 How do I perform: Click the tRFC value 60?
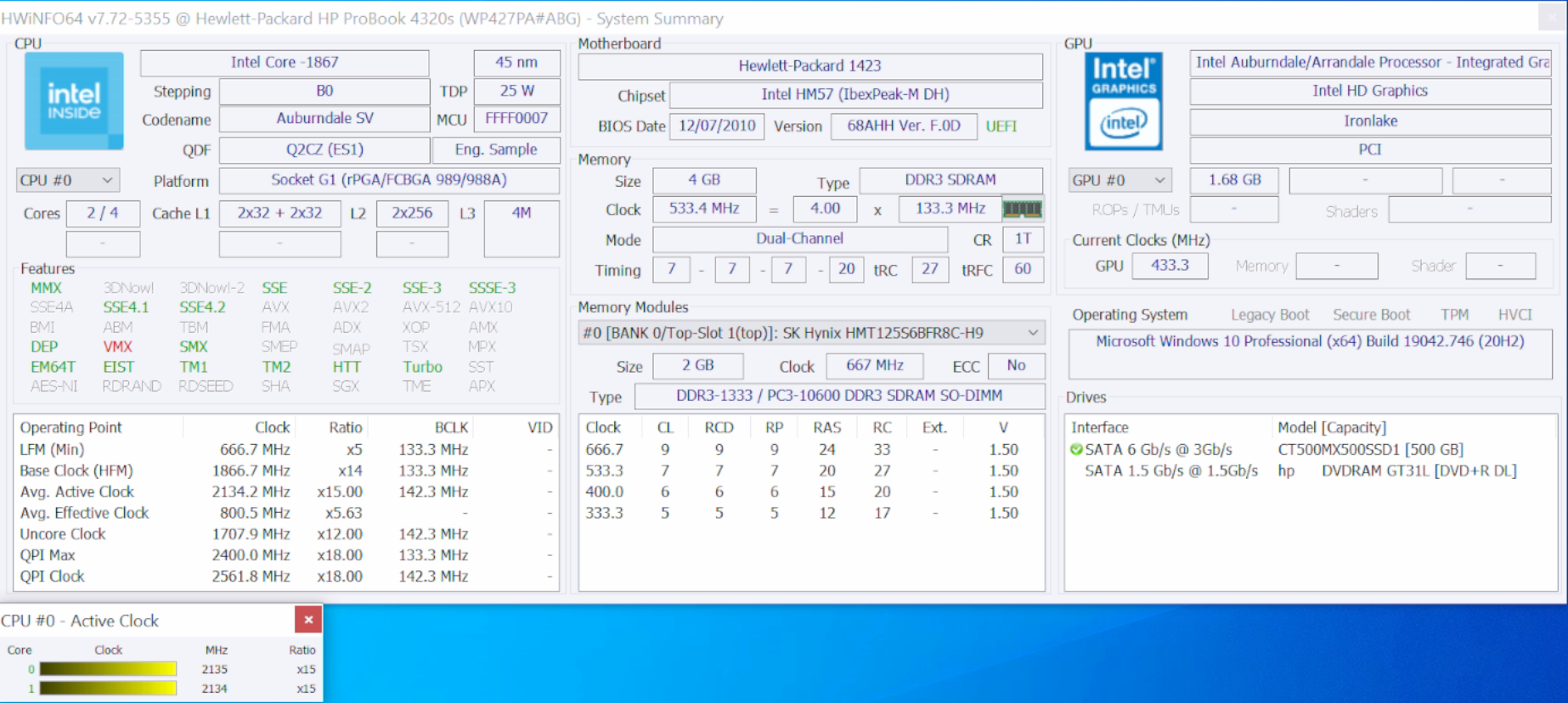[x=1023, y=270]
